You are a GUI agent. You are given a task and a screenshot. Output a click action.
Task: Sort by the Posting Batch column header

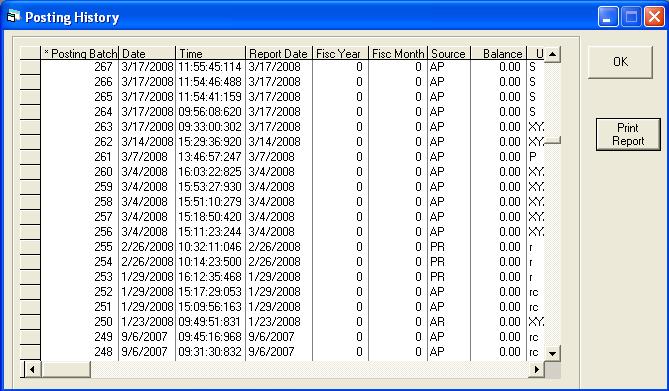80,53
